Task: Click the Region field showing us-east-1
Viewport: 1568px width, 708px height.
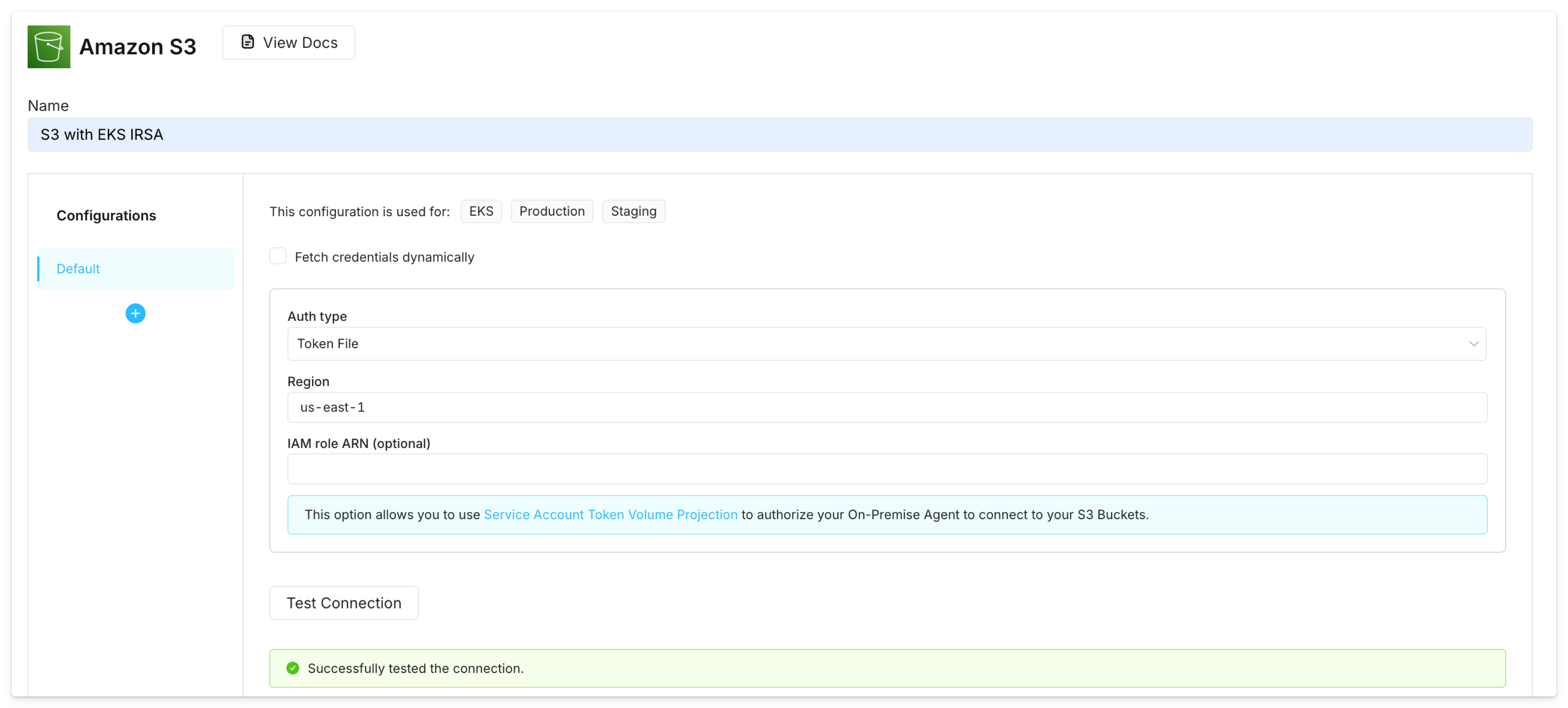Action: pyautogui.click(x=886, y=407)
